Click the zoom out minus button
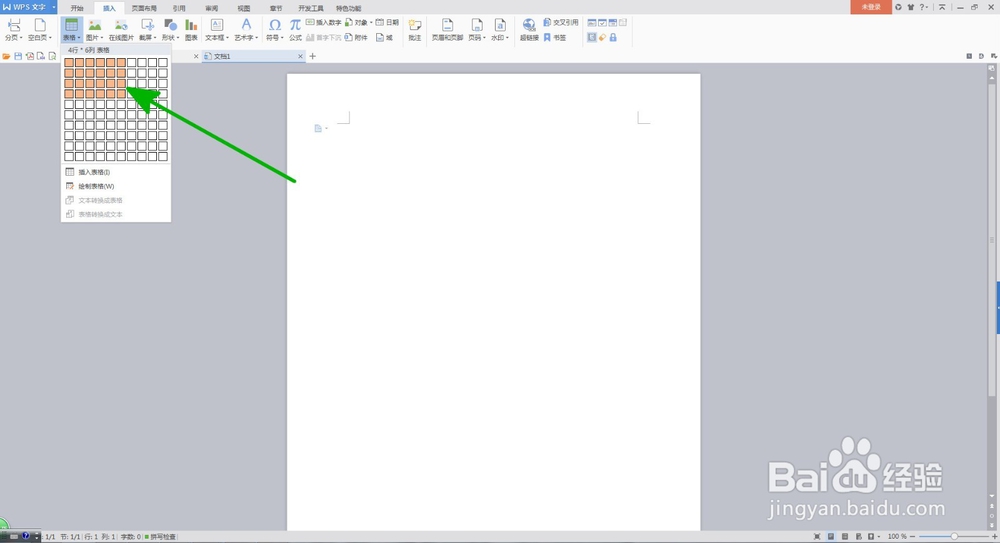 [912, 537]
